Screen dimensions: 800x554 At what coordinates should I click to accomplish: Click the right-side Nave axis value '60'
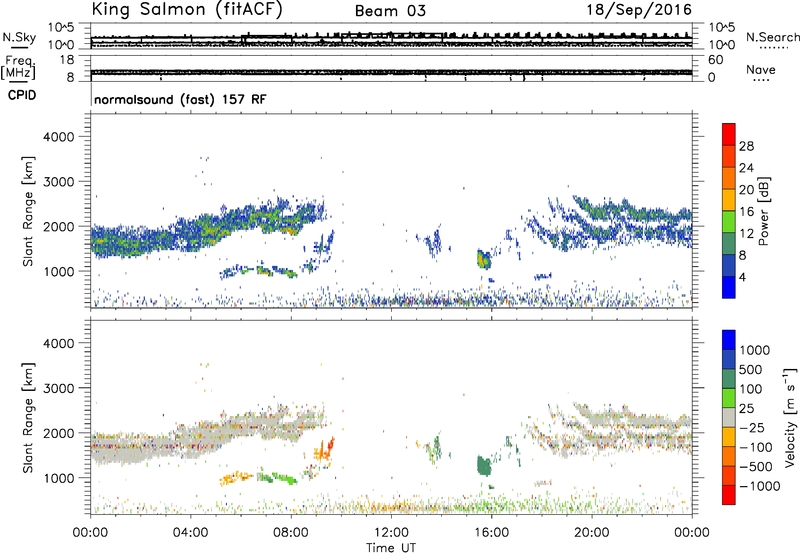pos(715,60)
